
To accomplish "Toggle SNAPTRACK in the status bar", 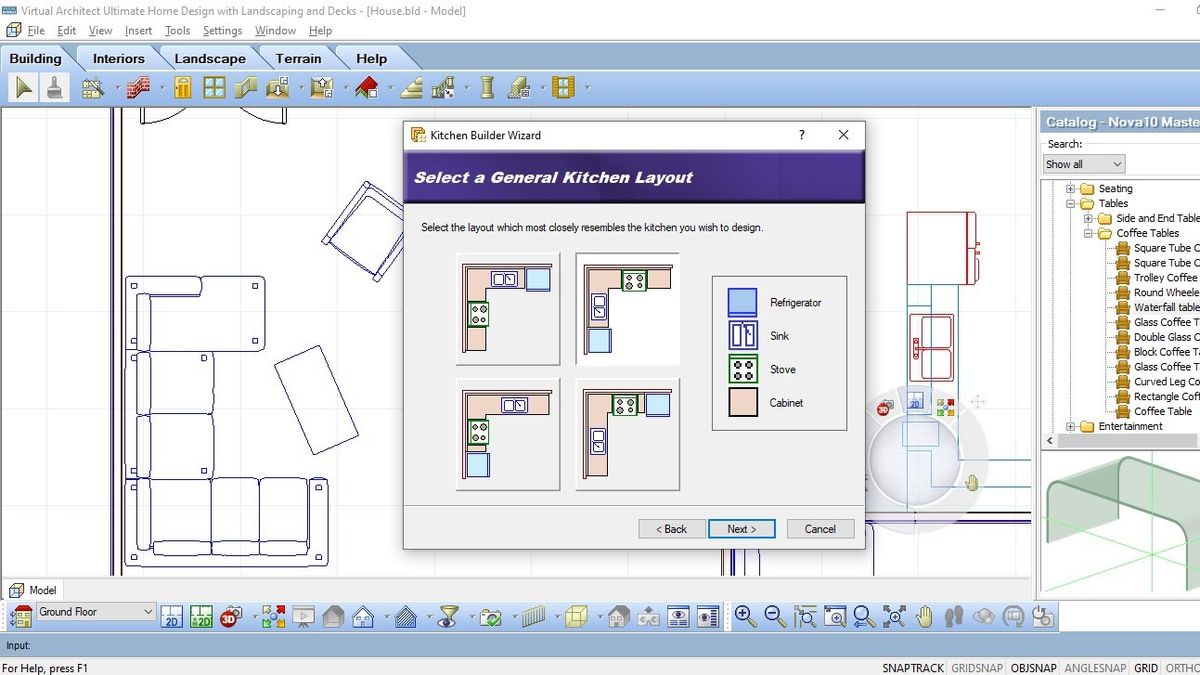I will (x=911, y=667).
